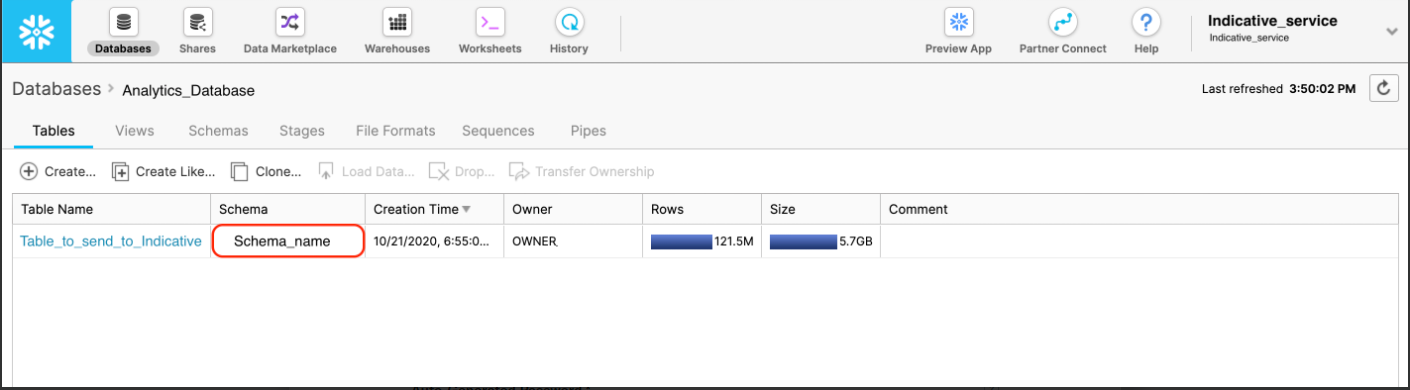Click the Load Data... button
1410x390 pixels.
(x=366, y=171)
